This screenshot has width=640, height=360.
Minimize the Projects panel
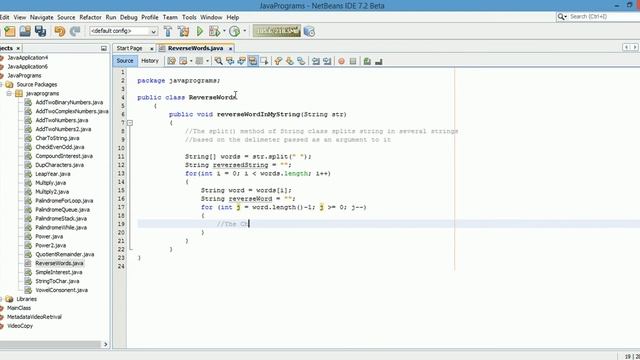pyautogui.click(x=104, y=48)
